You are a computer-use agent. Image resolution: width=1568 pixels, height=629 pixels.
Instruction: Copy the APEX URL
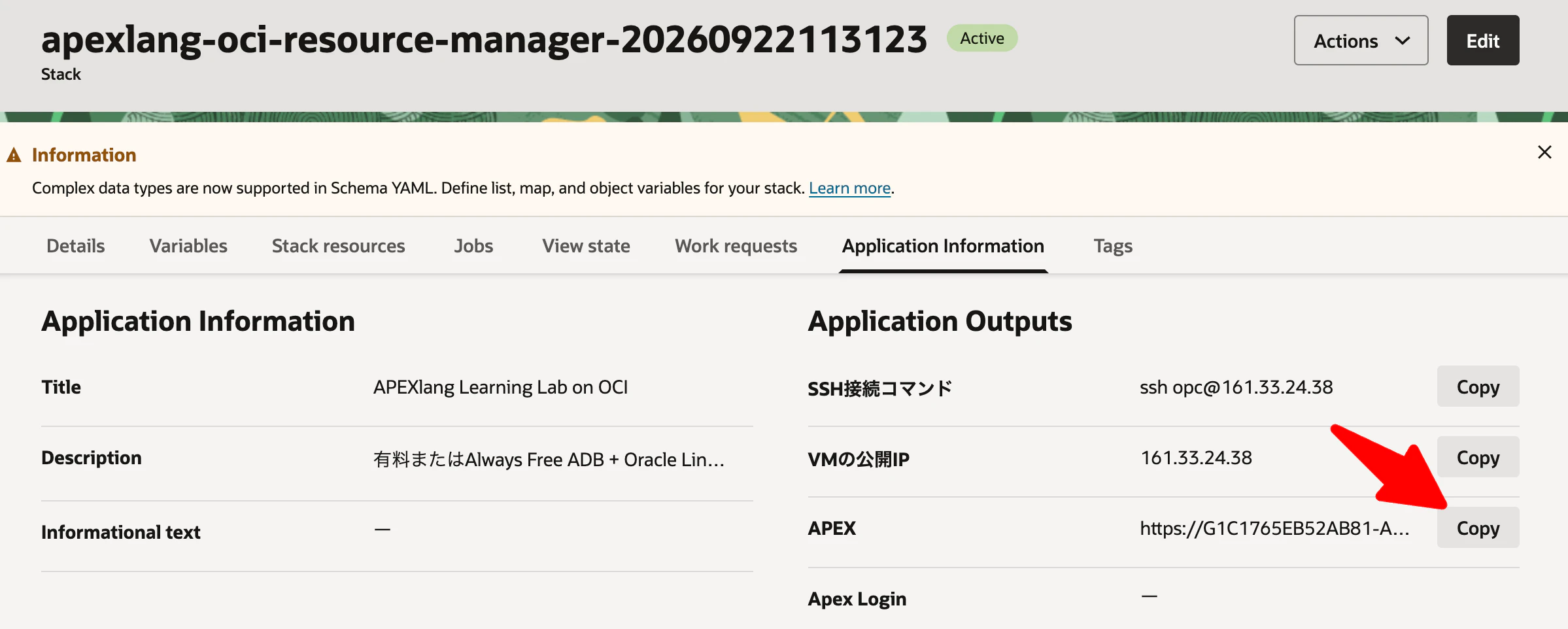point(1478,528)
